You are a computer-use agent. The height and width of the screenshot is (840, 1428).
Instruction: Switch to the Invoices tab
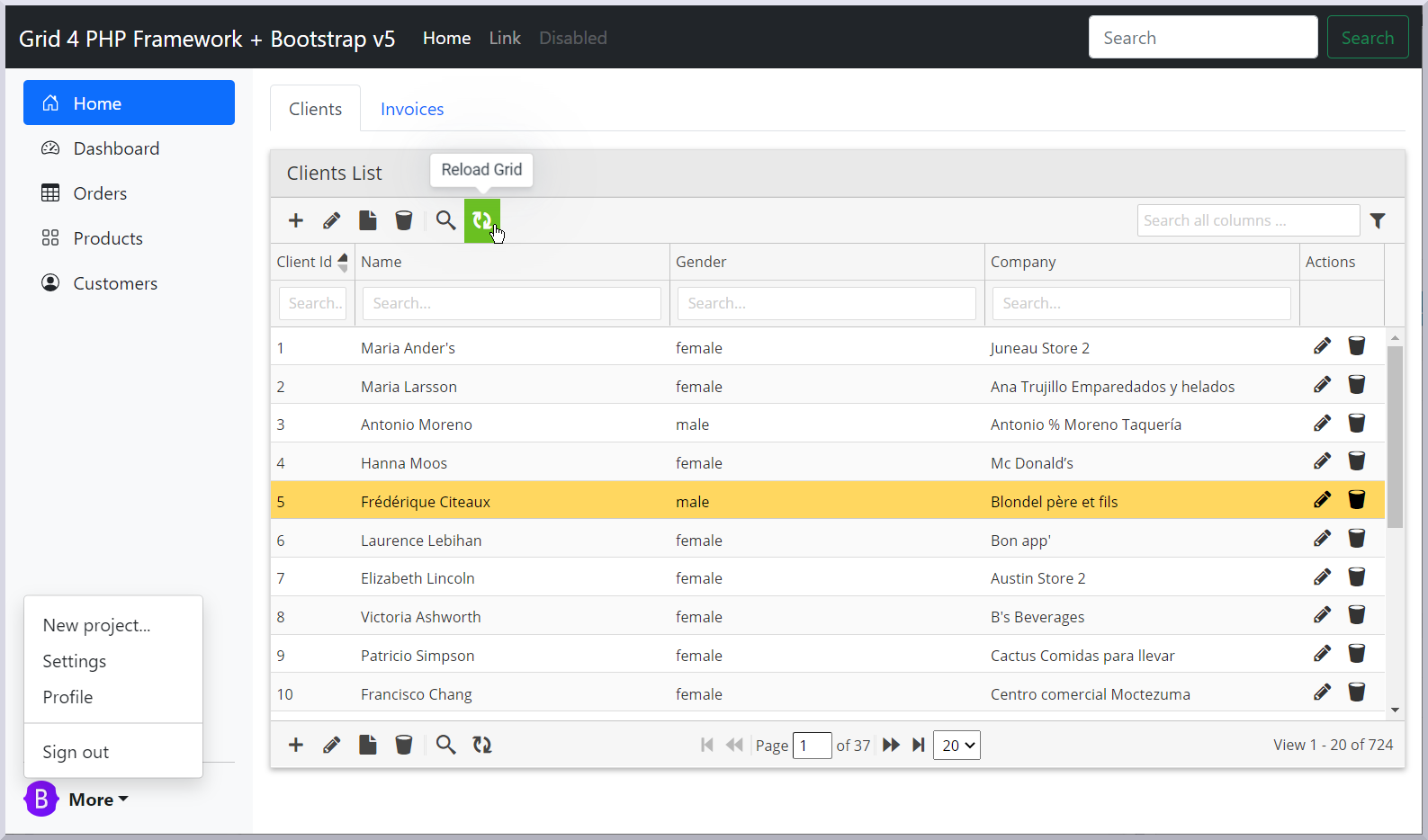[412, 109]
